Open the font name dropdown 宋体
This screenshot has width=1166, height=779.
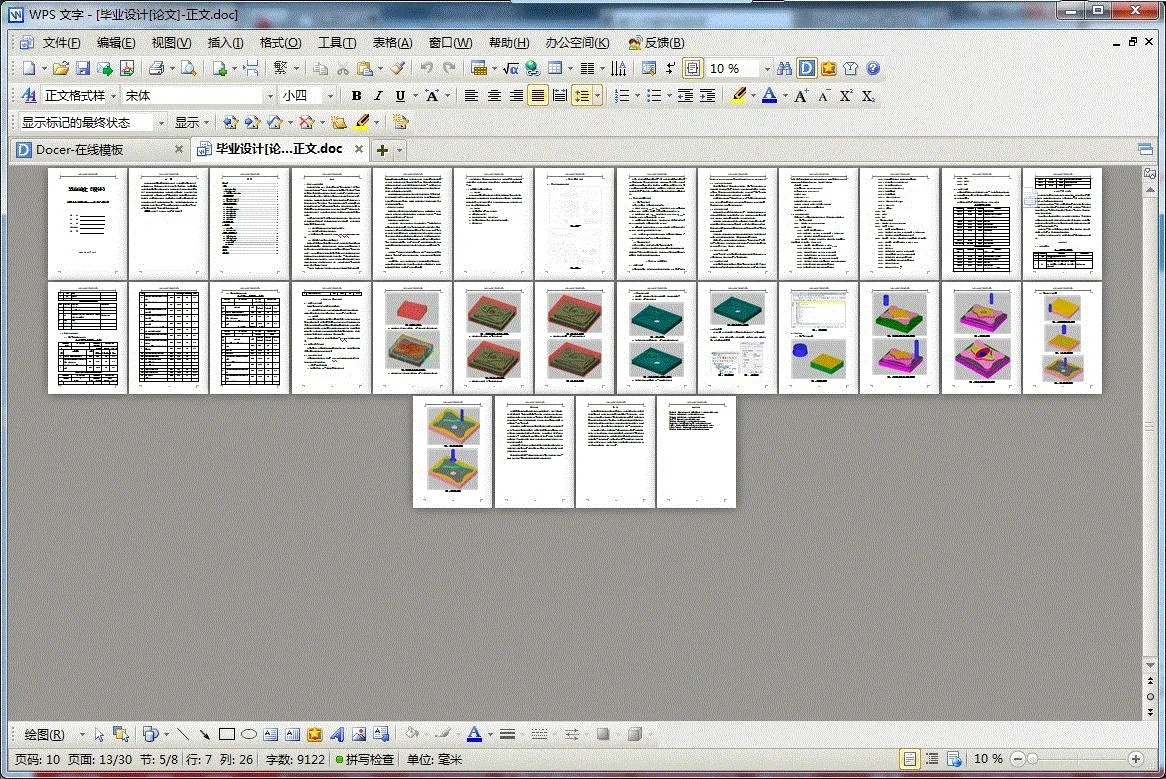270,95
